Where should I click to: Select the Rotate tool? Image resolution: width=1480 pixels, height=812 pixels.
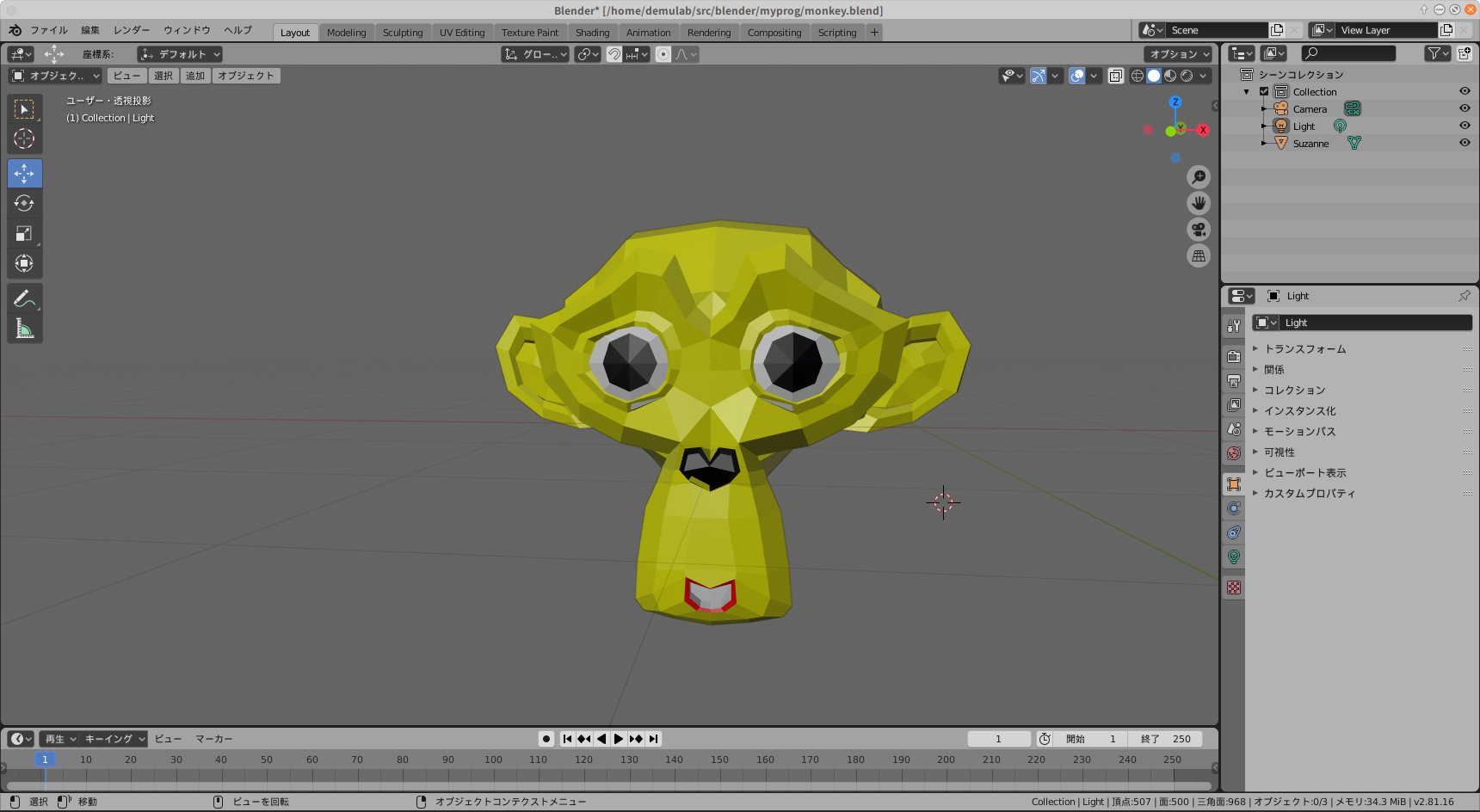coord(24,203)
